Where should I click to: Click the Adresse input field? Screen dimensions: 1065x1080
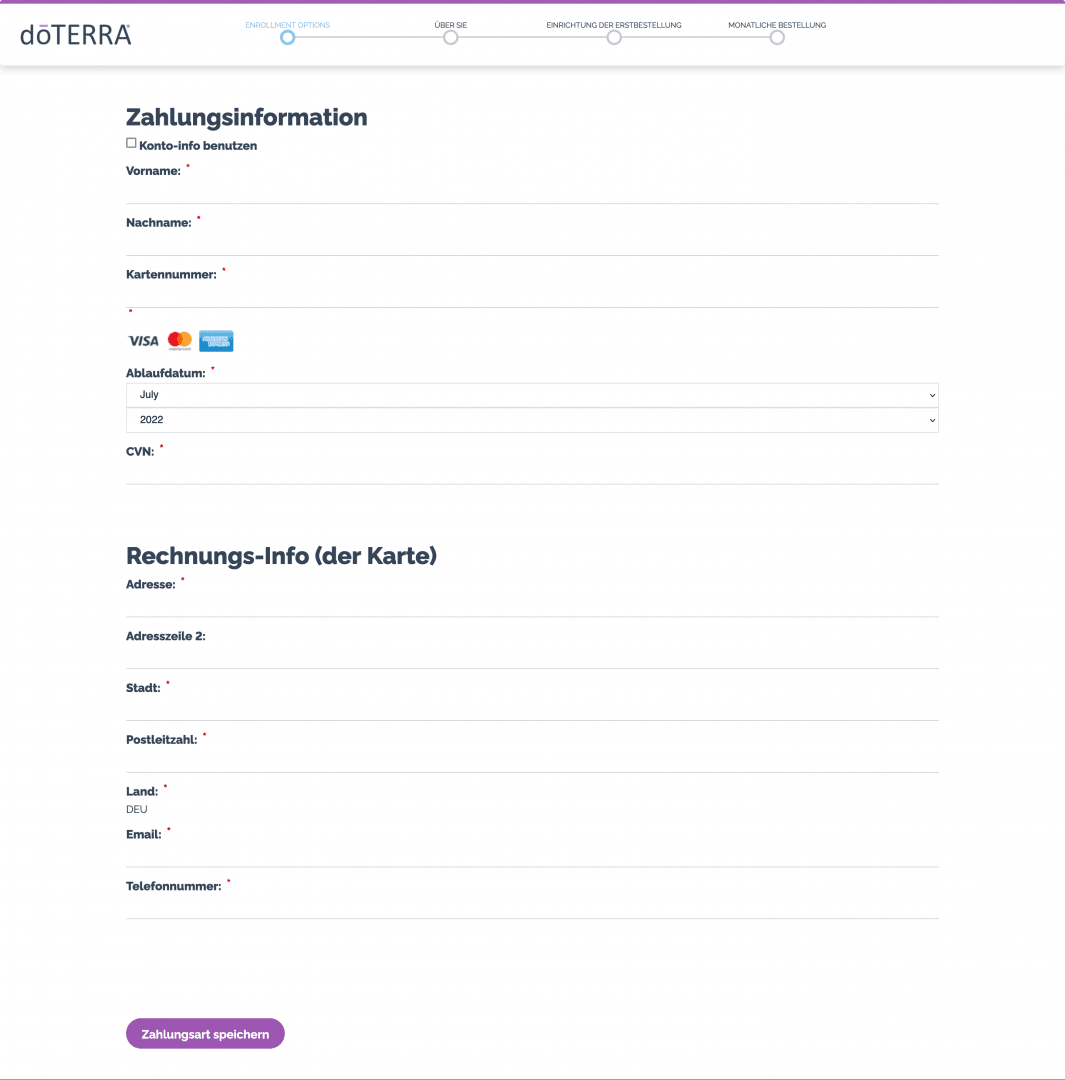click(532, 605)
